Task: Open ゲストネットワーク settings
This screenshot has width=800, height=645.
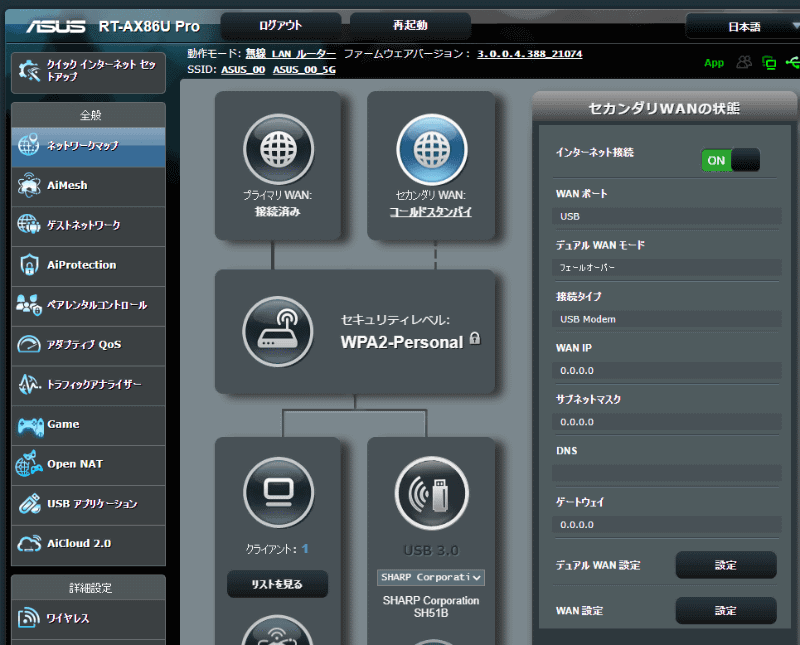Action: coord(88,226)
